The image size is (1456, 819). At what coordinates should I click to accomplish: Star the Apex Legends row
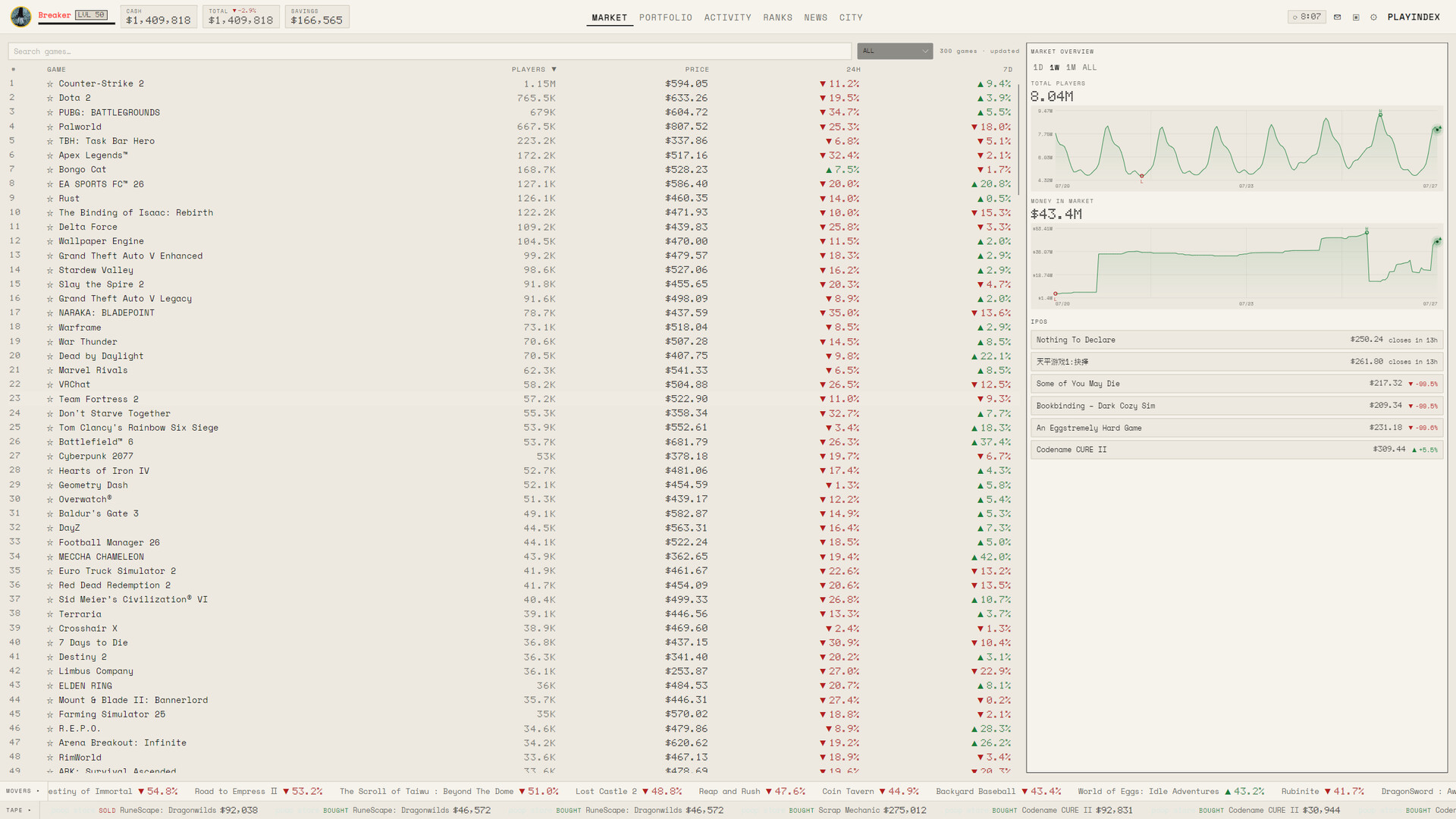[x=50, y=156]
